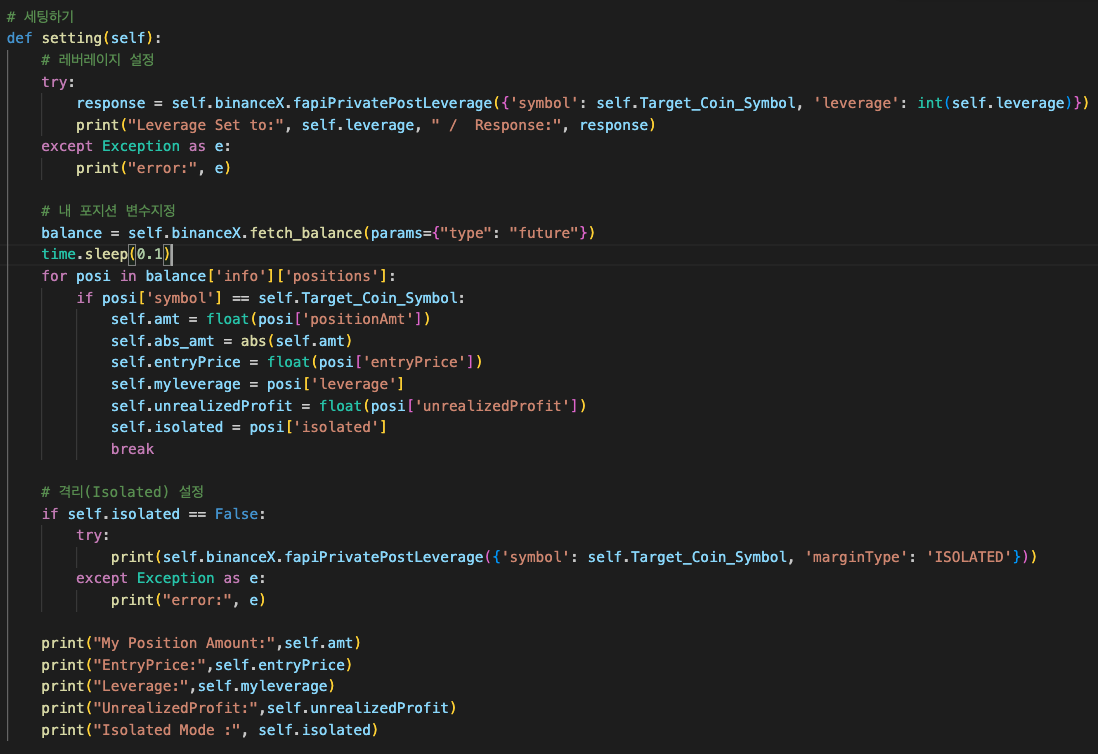
Task: Click the comment '# 레버레이지 설정'
Action: (97, 60)
